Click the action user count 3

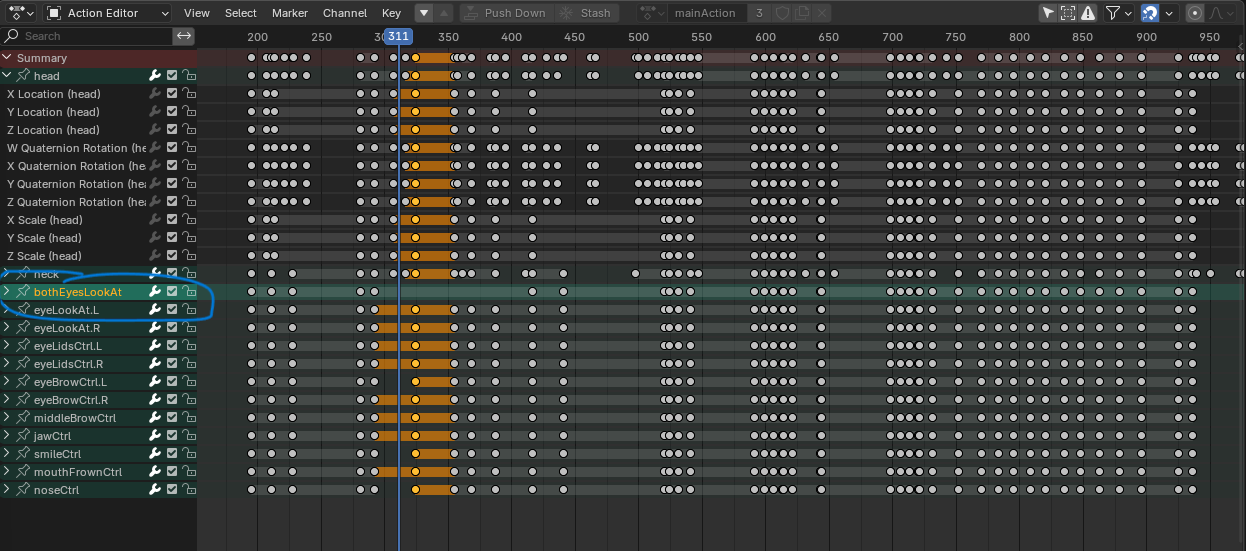760,13
